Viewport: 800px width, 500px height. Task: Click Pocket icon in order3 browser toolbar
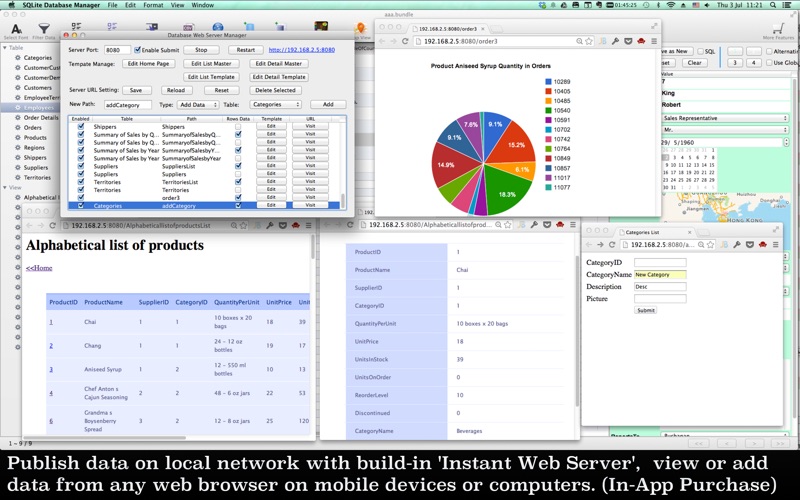point(628,41)
